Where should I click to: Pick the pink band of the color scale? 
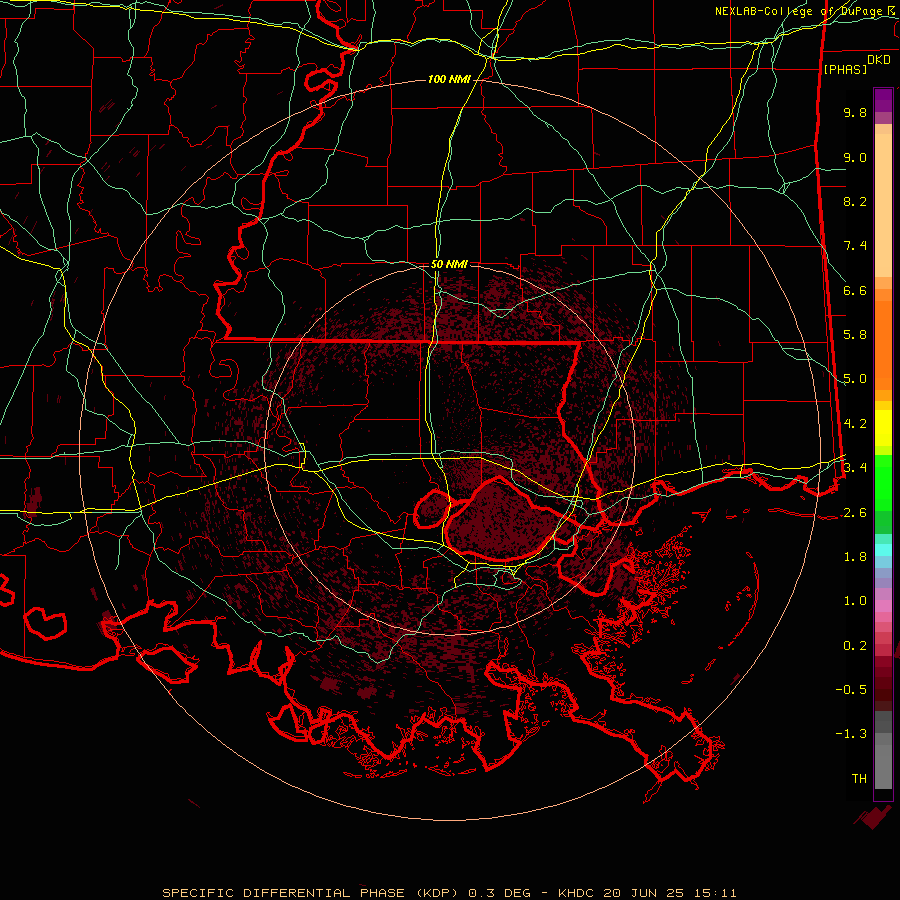click(883, 607)
